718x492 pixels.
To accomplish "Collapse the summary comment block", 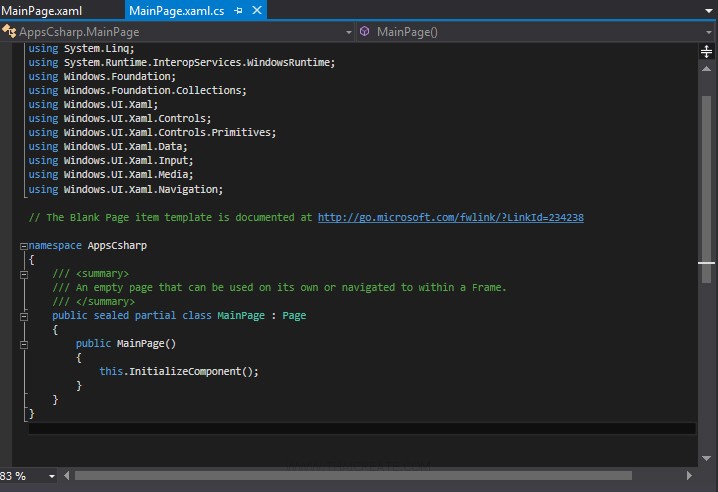I will coord(22,273).
